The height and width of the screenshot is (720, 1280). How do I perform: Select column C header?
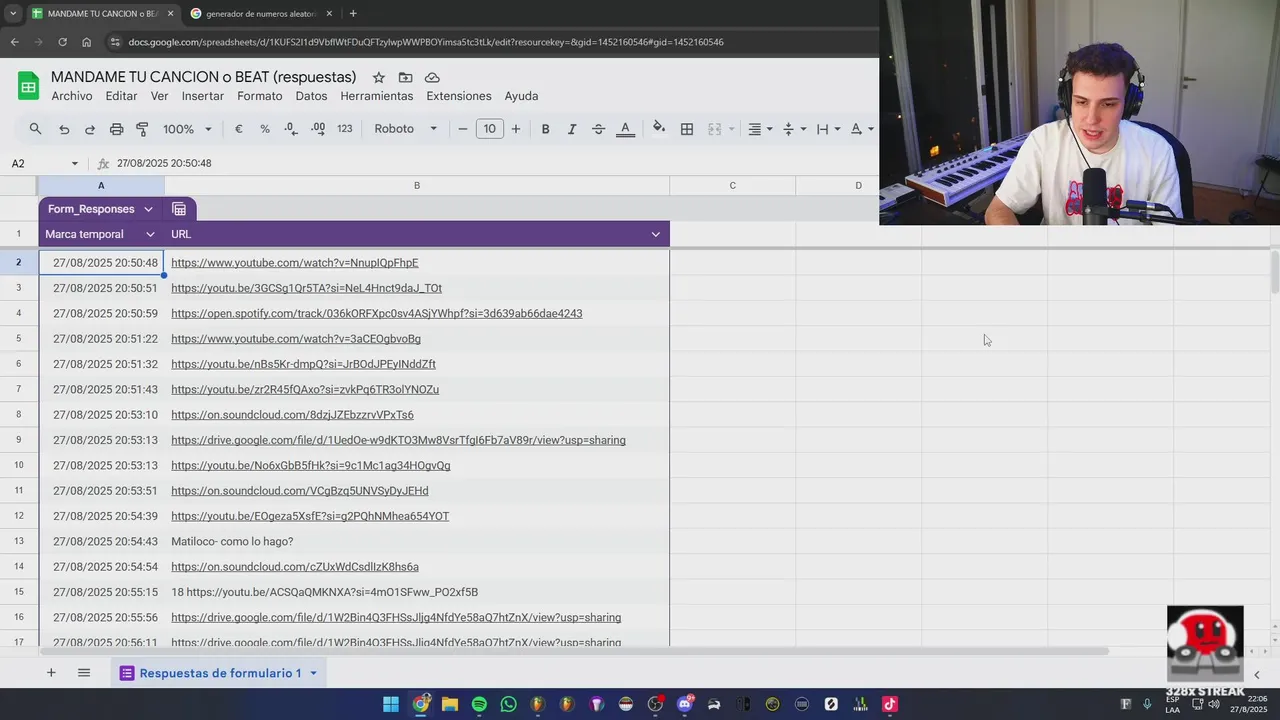(x=732, y=185)
